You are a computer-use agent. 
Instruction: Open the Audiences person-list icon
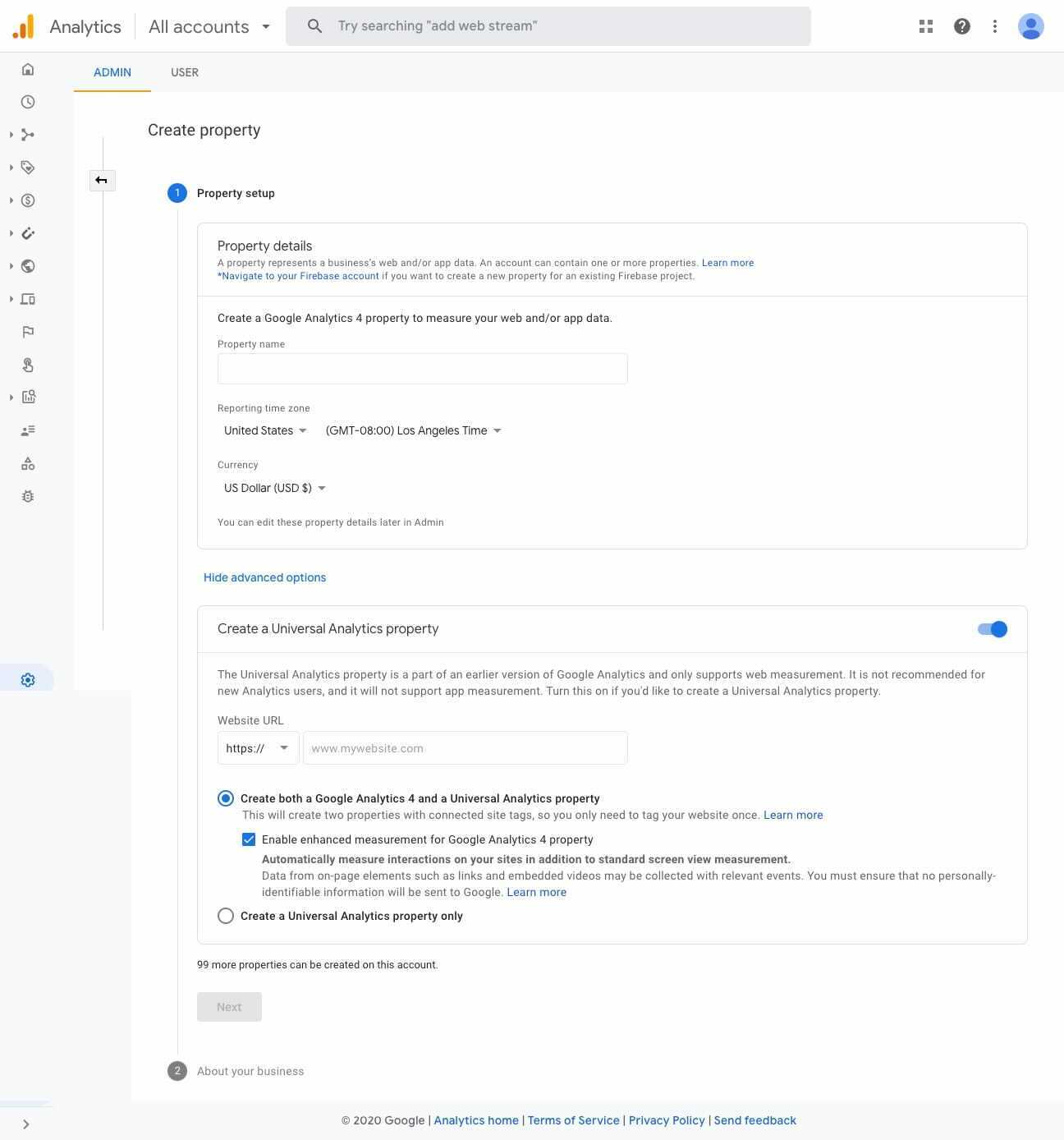(x=28, y=430)
